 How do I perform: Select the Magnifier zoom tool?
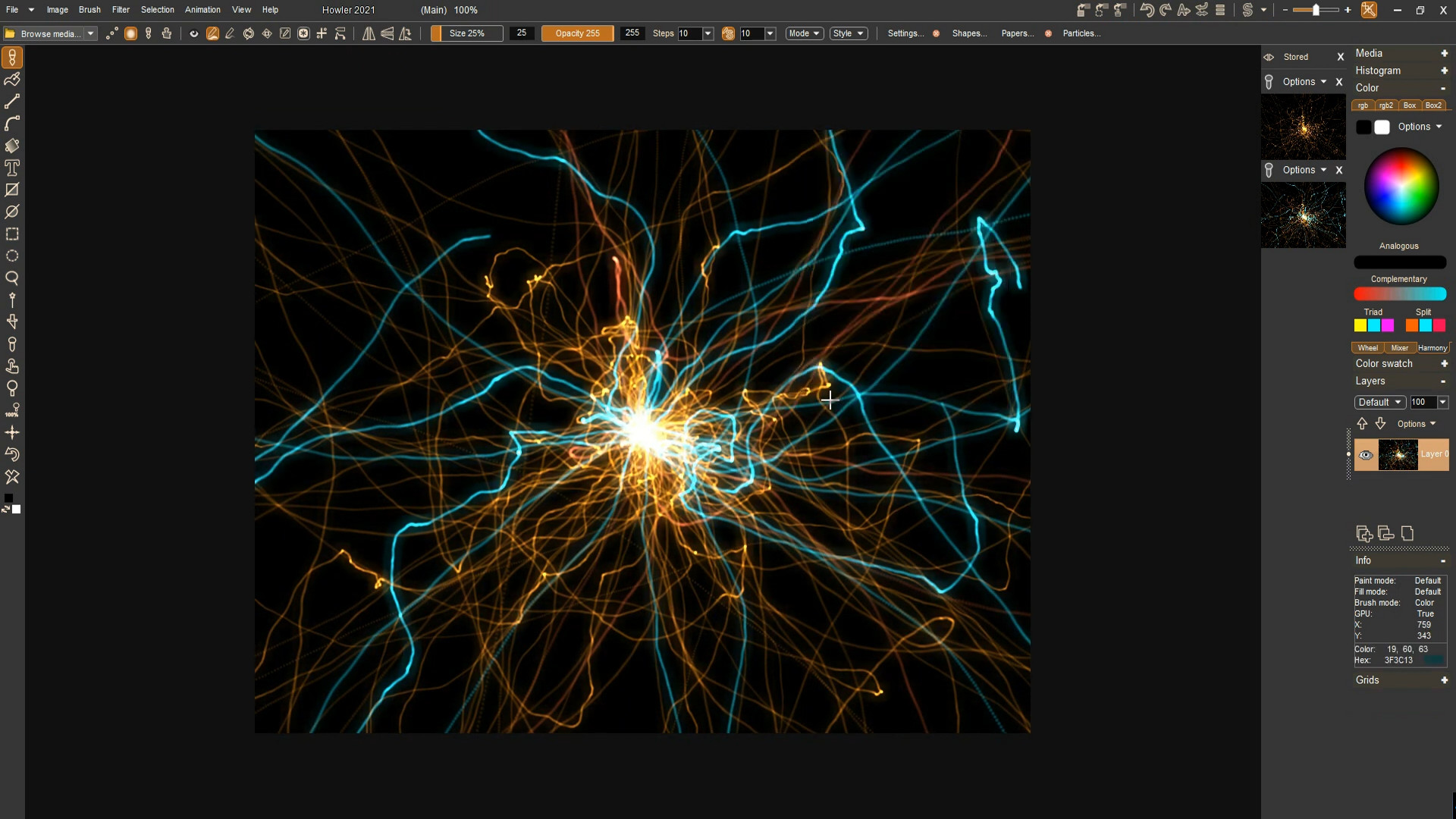pos(12,278)
